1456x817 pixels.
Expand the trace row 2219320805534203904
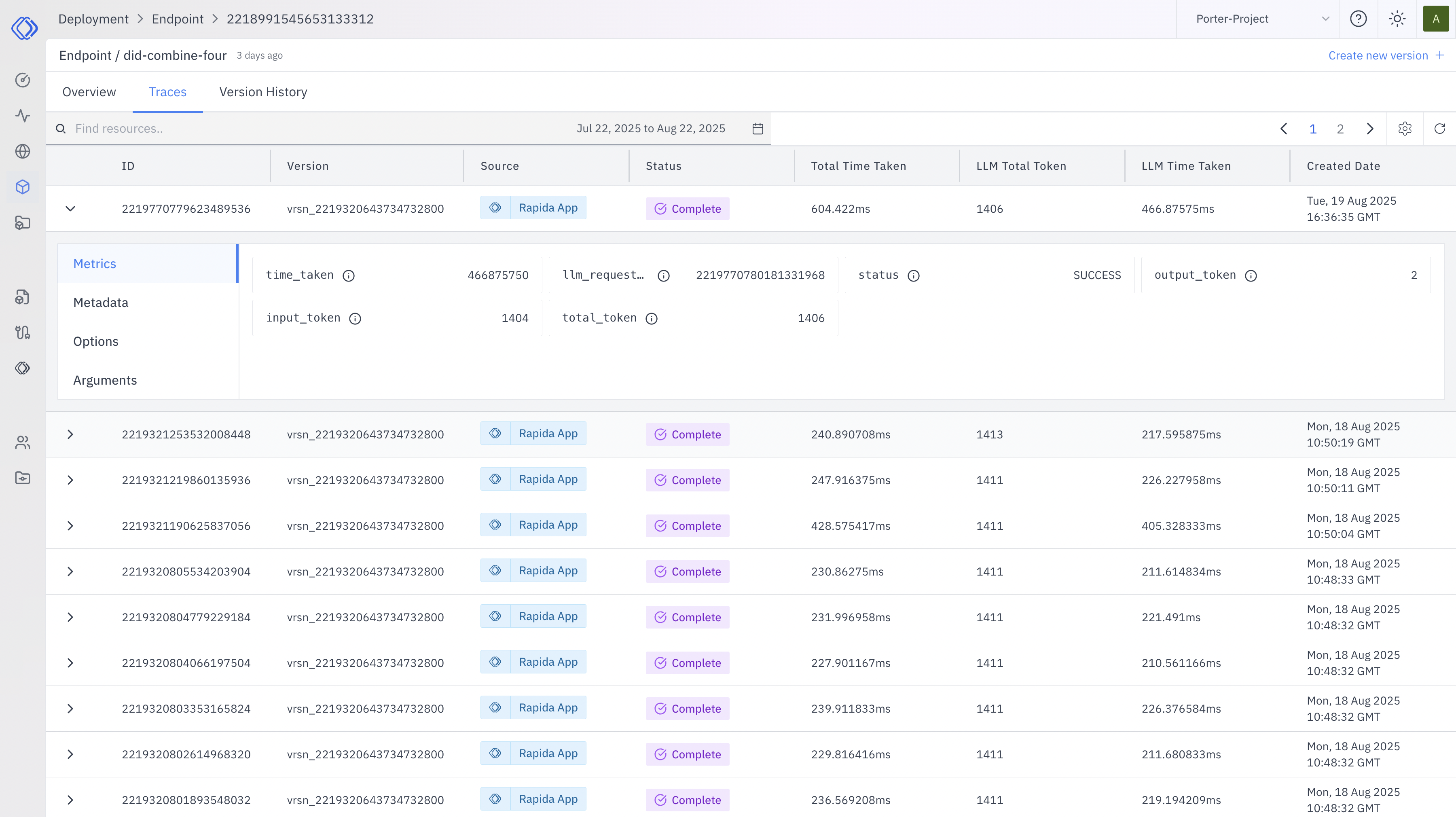pos(70,571)
